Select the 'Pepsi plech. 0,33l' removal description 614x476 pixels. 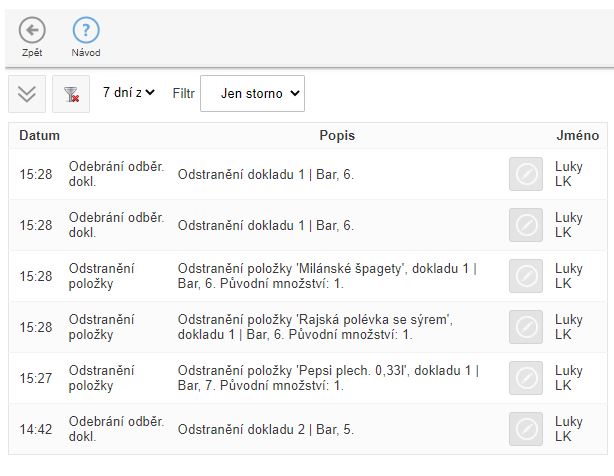[327, 377]
